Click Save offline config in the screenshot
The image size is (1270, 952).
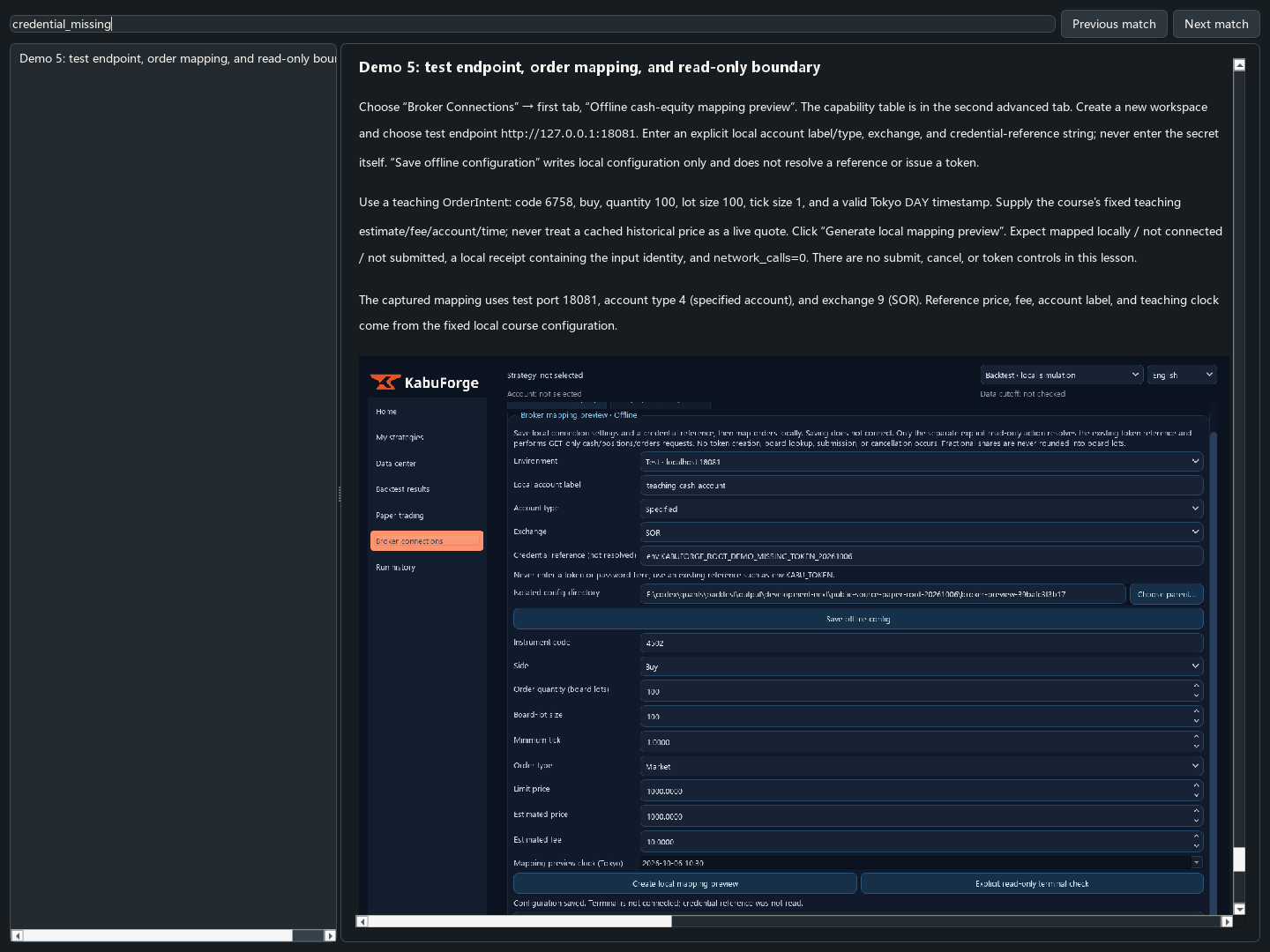[x=858, y=619]
